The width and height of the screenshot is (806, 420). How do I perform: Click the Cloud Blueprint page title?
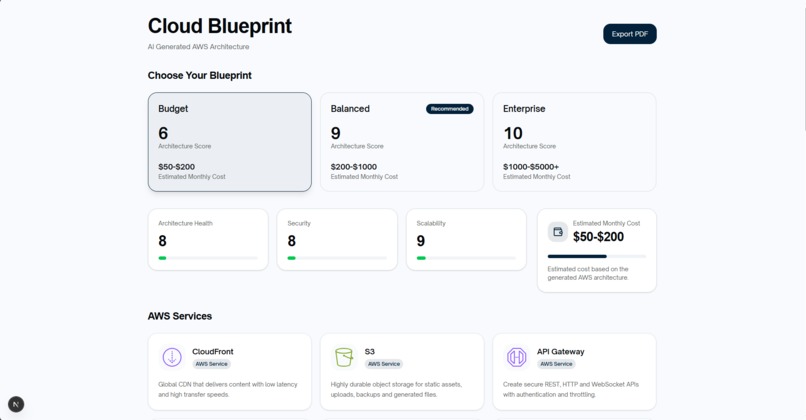(x=220, y=26)
